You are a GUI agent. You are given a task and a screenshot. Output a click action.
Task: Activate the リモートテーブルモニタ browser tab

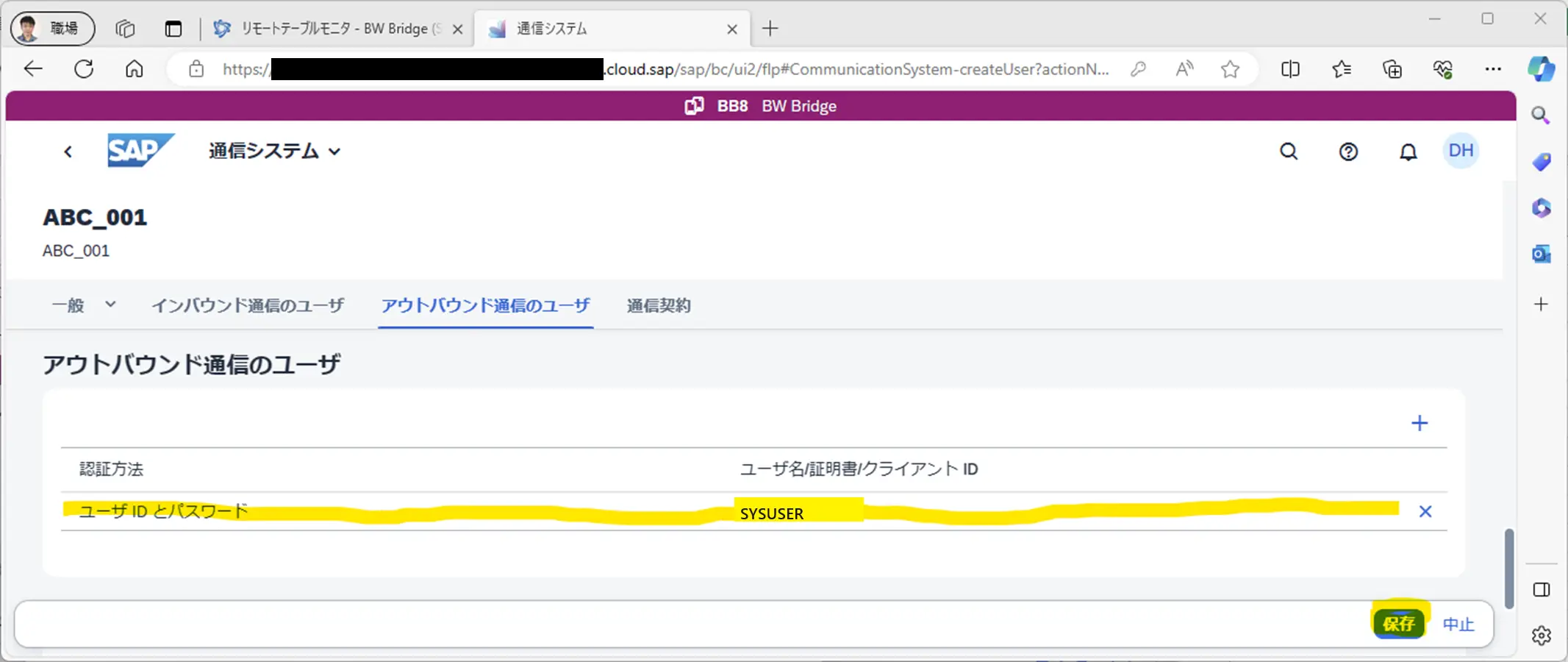pyautogui.click(x=338, y=29)
